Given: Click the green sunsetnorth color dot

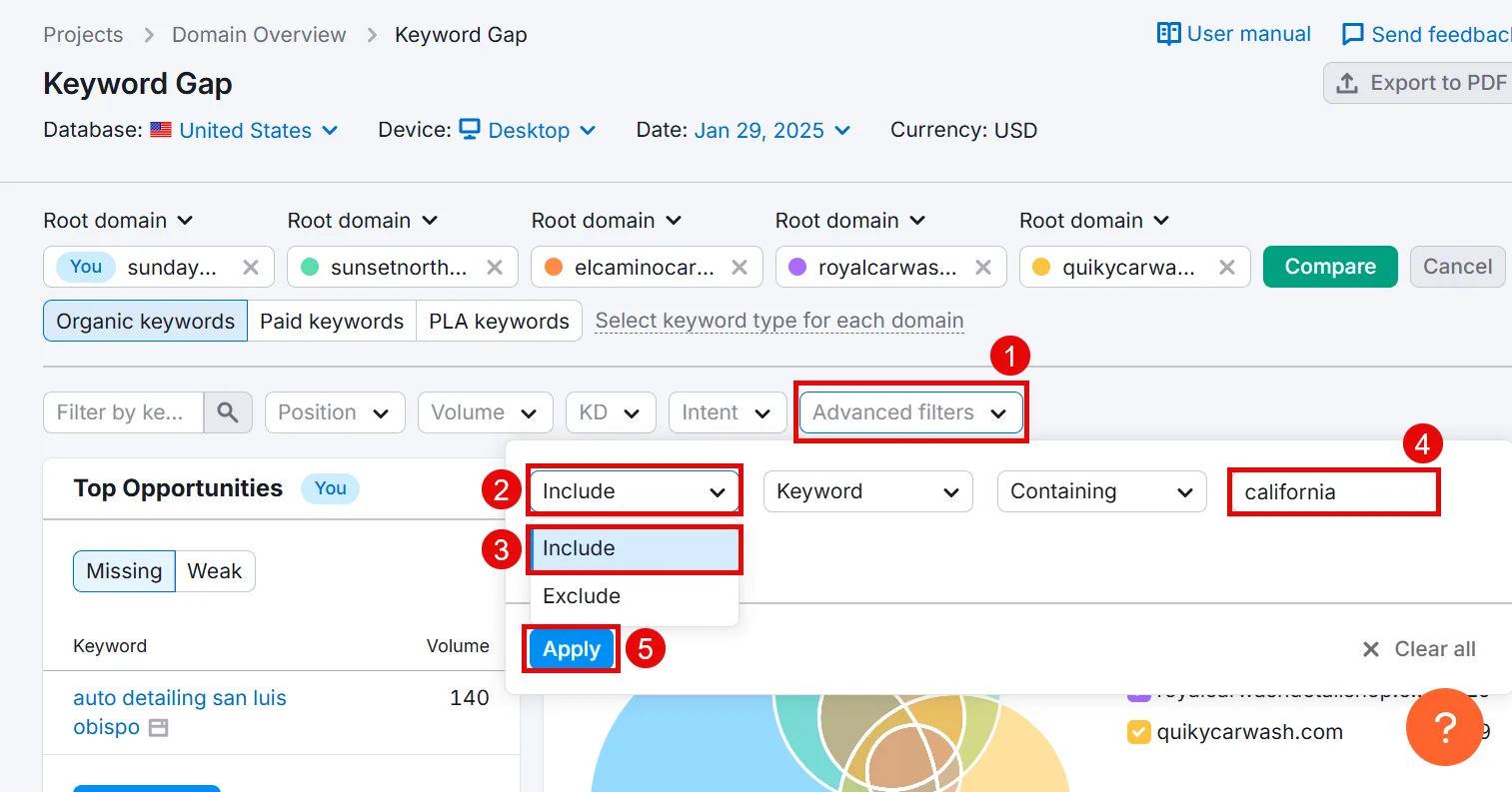Looking at the screenshot, I should (310, 267).
